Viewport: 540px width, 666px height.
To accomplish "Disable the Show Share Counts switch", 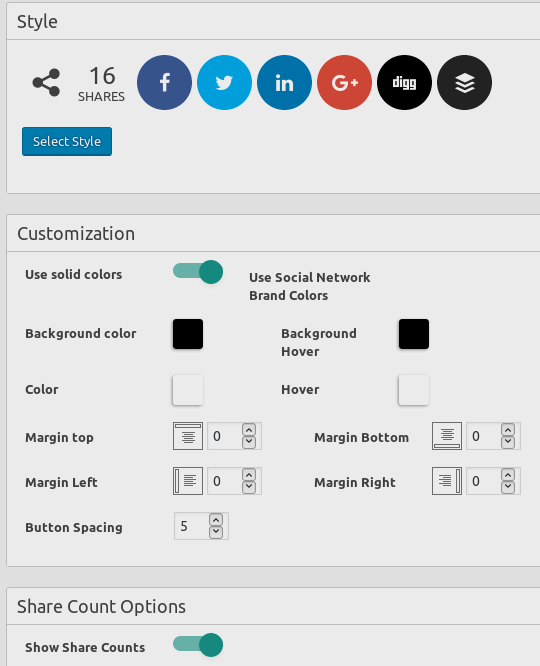I will [x=198, y=645].
